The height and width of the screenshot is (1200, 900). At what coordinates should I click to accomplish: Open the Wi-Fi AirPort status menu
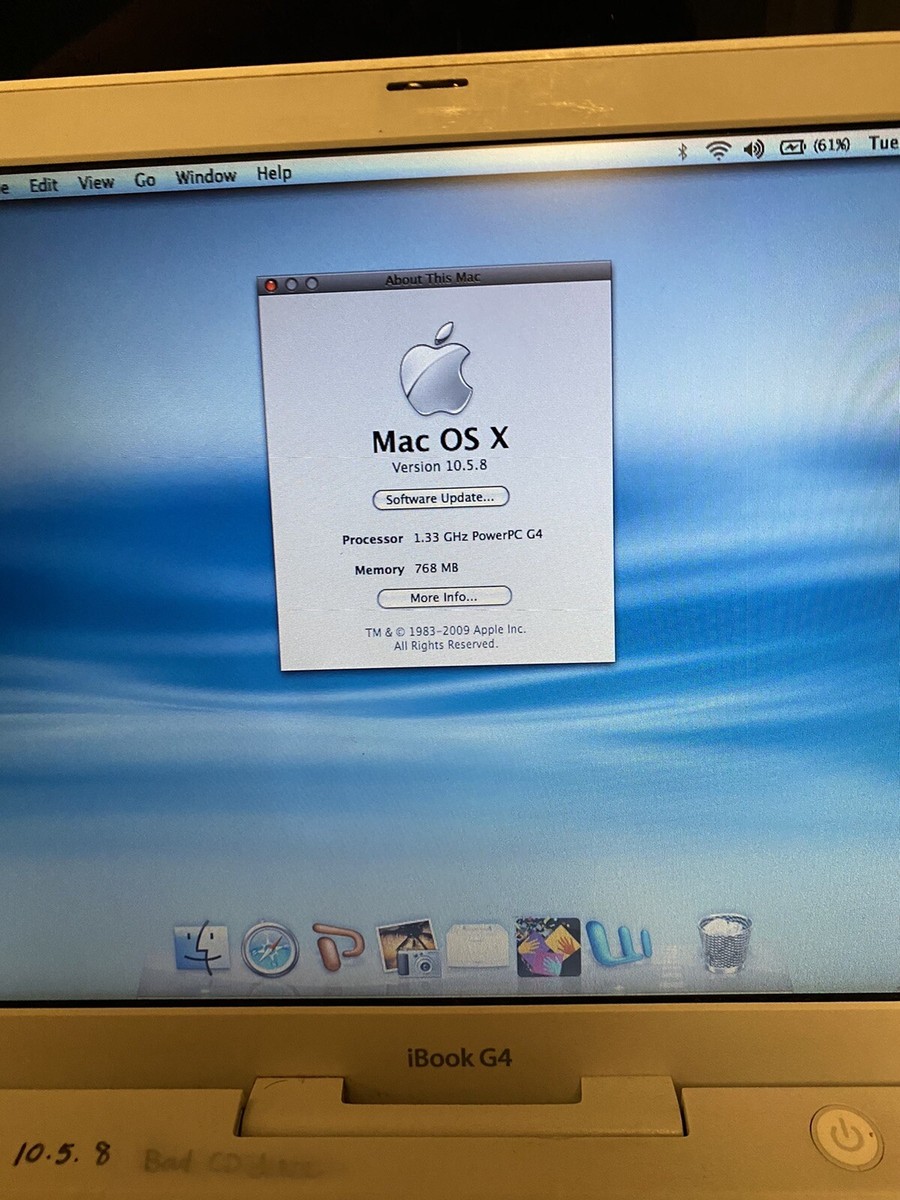click(x=718, y=150)
